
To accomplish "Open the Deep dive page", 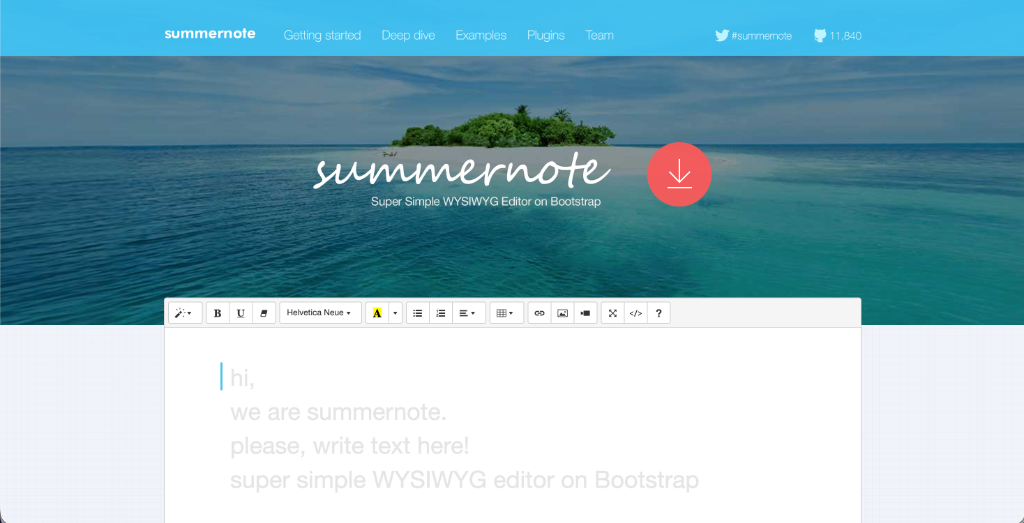I will tap(408, 35).
